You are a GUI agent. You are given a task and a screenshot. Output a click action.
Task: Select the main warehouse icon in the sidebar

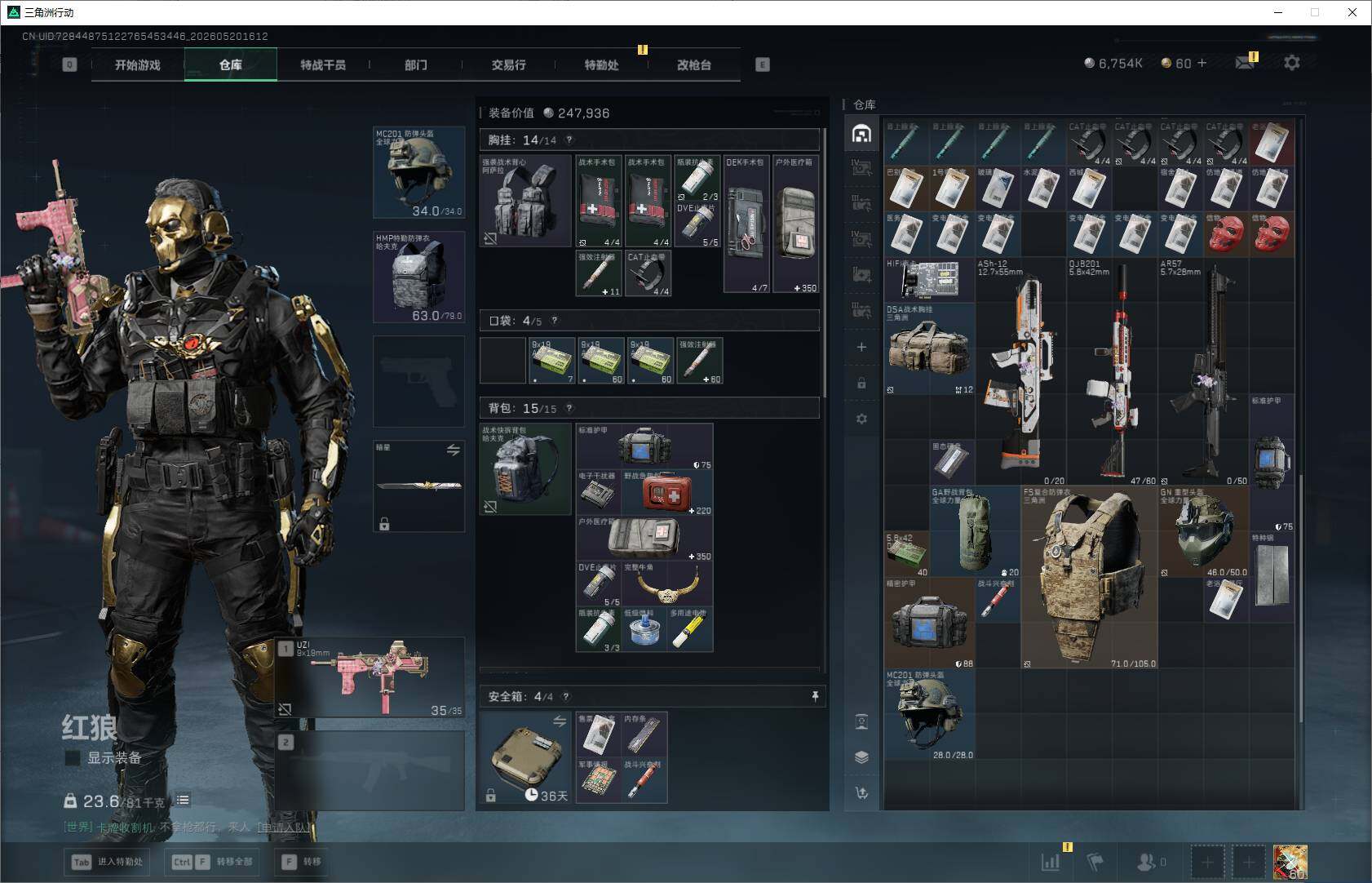click(x=861, y=133)
